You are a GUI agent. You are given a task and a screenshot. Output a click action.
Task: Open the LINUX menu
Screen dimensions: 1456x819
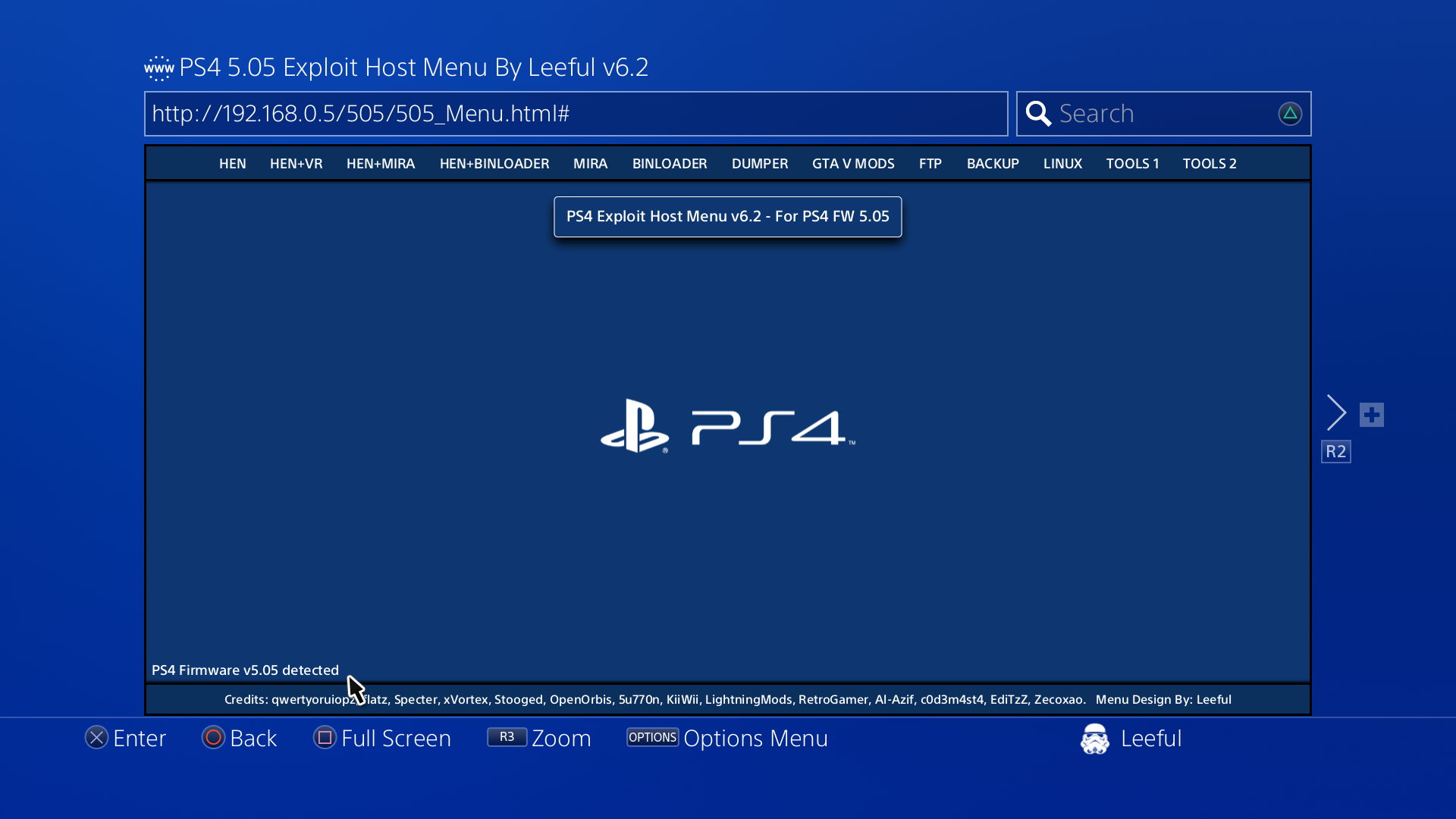pos(1062,164)
